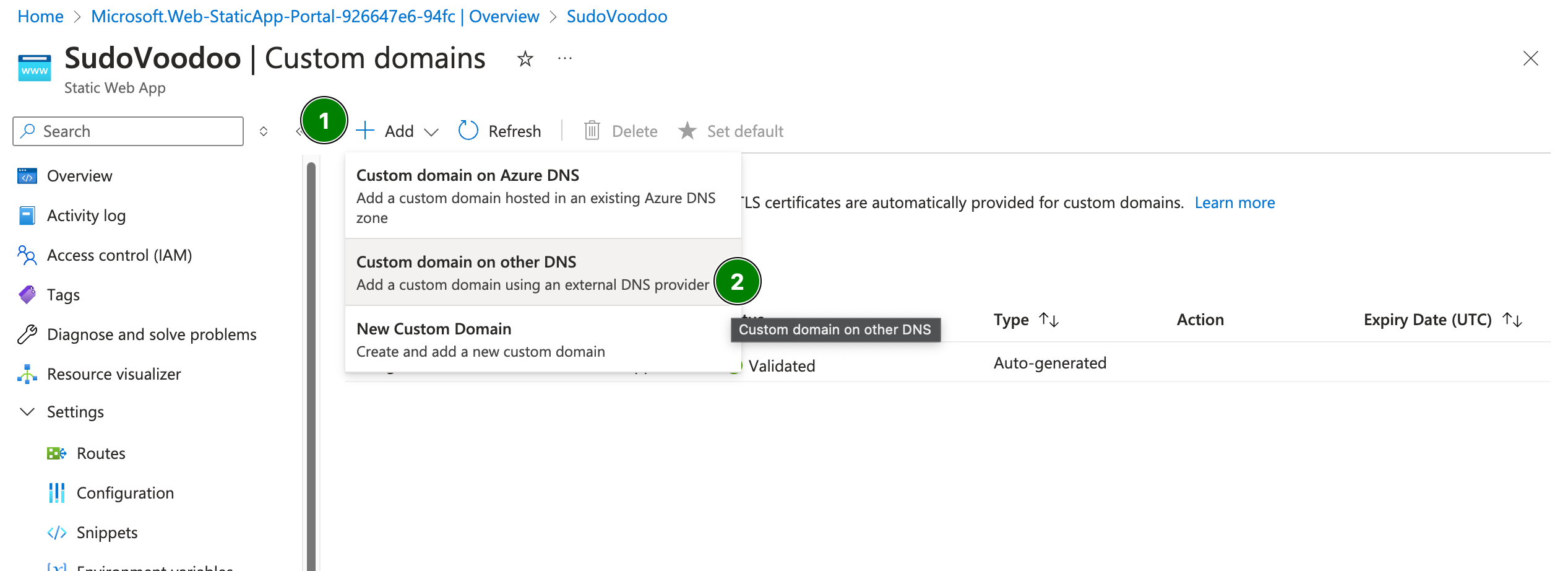
Task: Open Configuration under Settings
Action: 125,493
